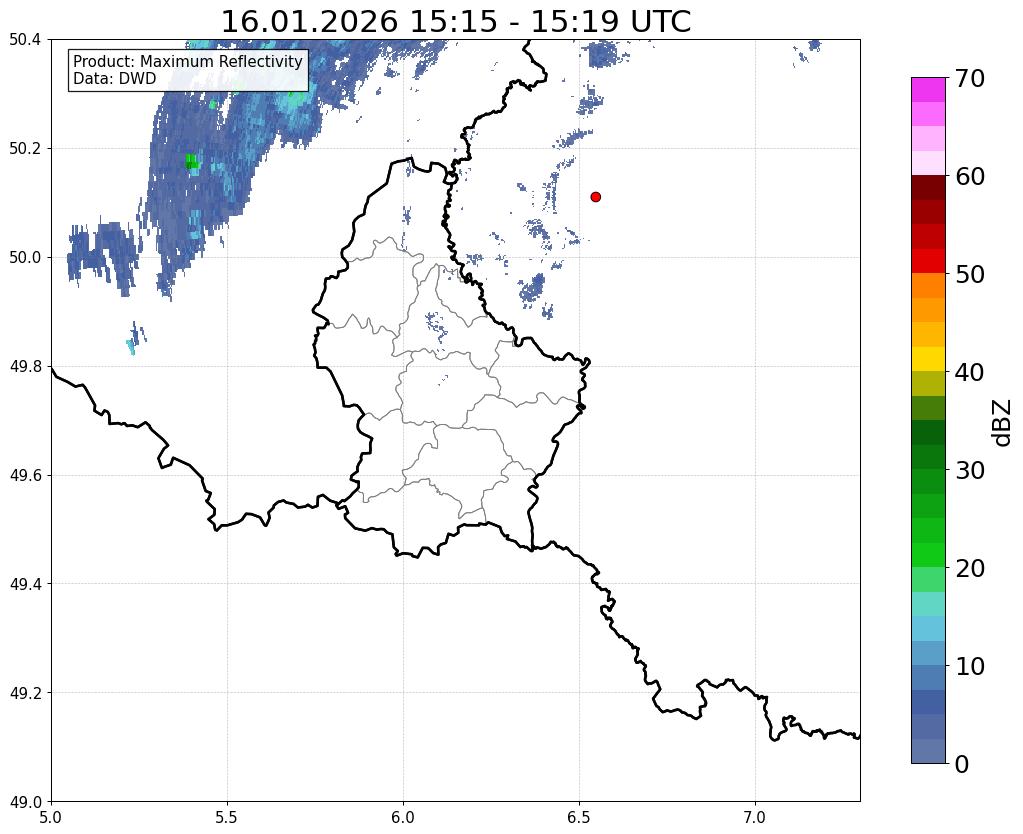Click the 6.5 longitude tick label
Image resolution: width=1023 pixels, height=834 pixels.
tap(579, 818)
